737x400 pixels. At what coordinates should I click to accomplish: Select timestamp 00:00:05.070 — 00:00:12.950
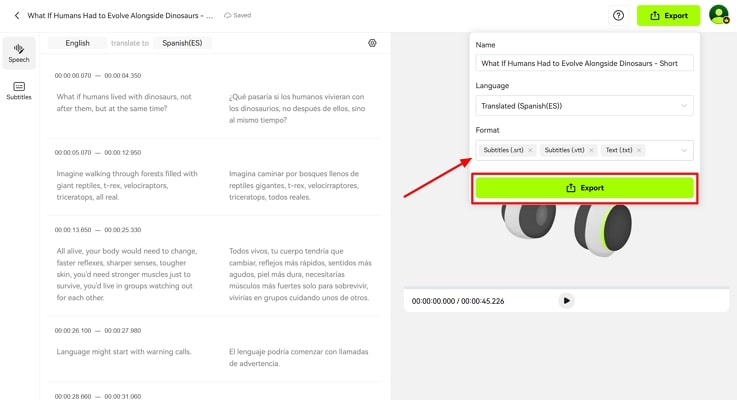[x=98, y=152]
